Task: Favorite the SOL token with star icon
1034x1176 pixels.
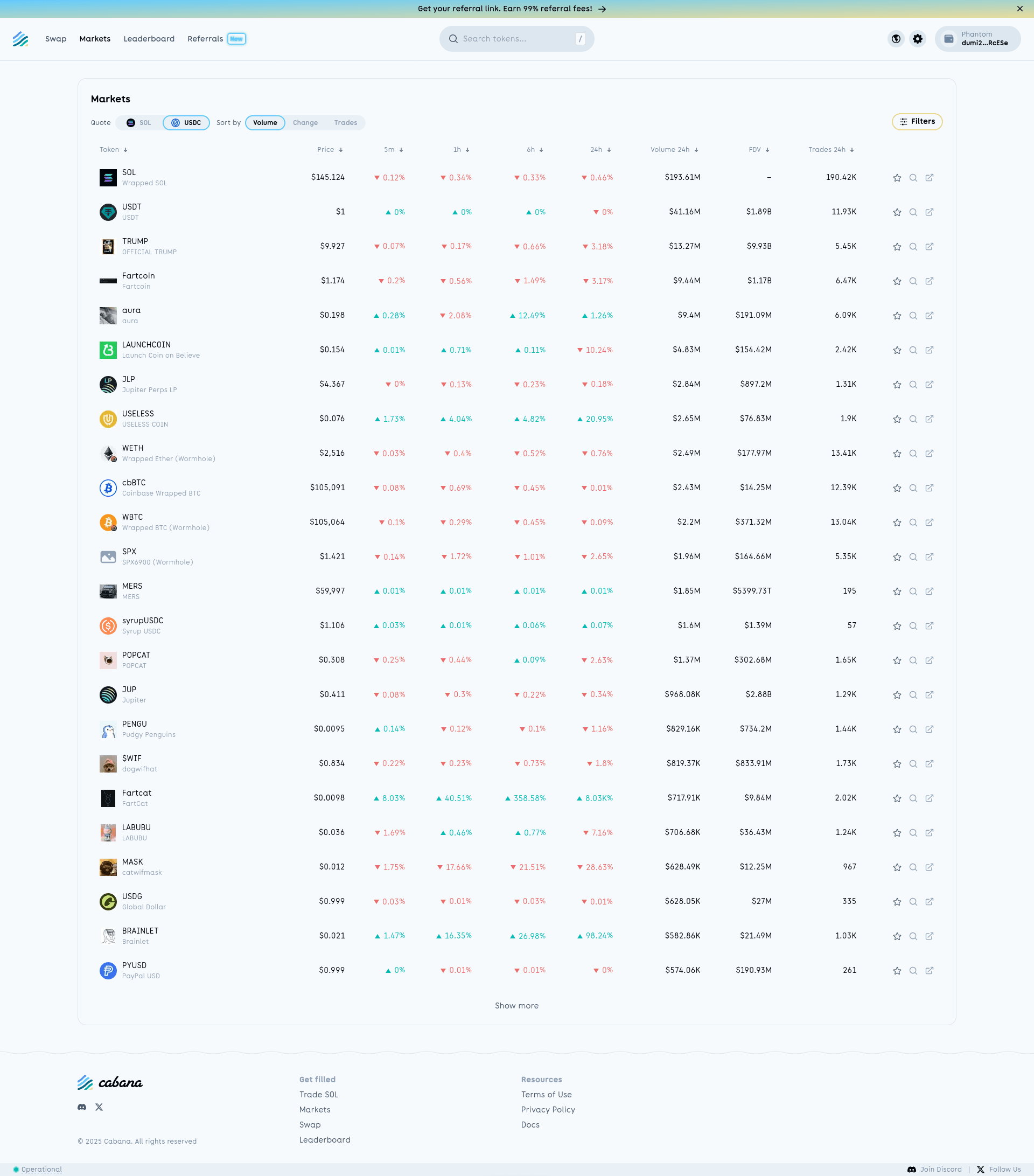Action: pos(897,178)
